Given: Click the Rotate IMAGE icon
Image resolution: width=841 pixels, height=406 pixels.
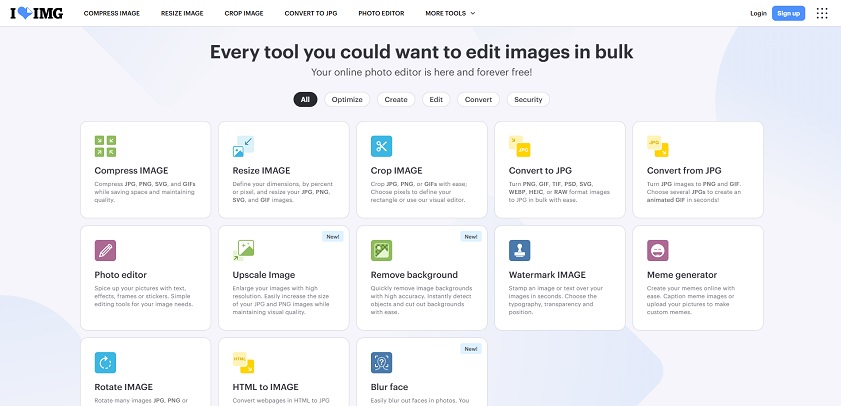Looking at the screenshot, I should 105,361.
